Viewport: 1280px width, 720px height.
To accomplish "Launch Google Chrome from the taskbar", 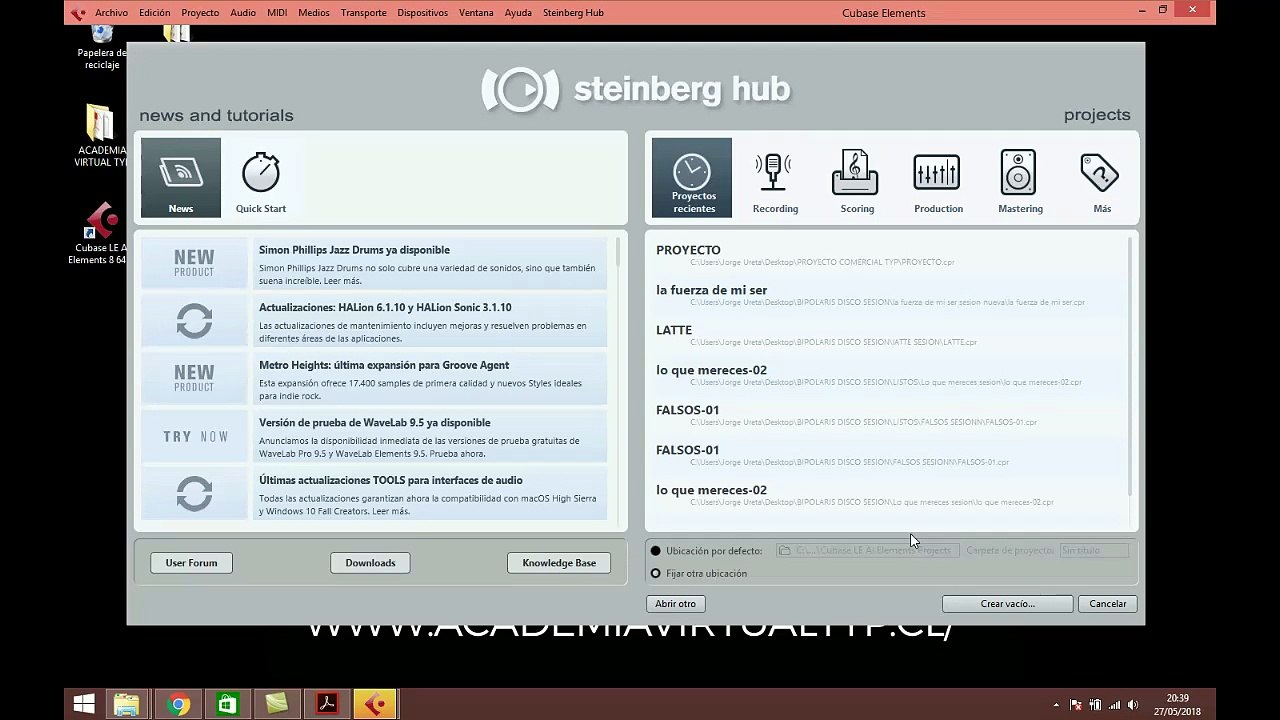I will coord(179,705).
